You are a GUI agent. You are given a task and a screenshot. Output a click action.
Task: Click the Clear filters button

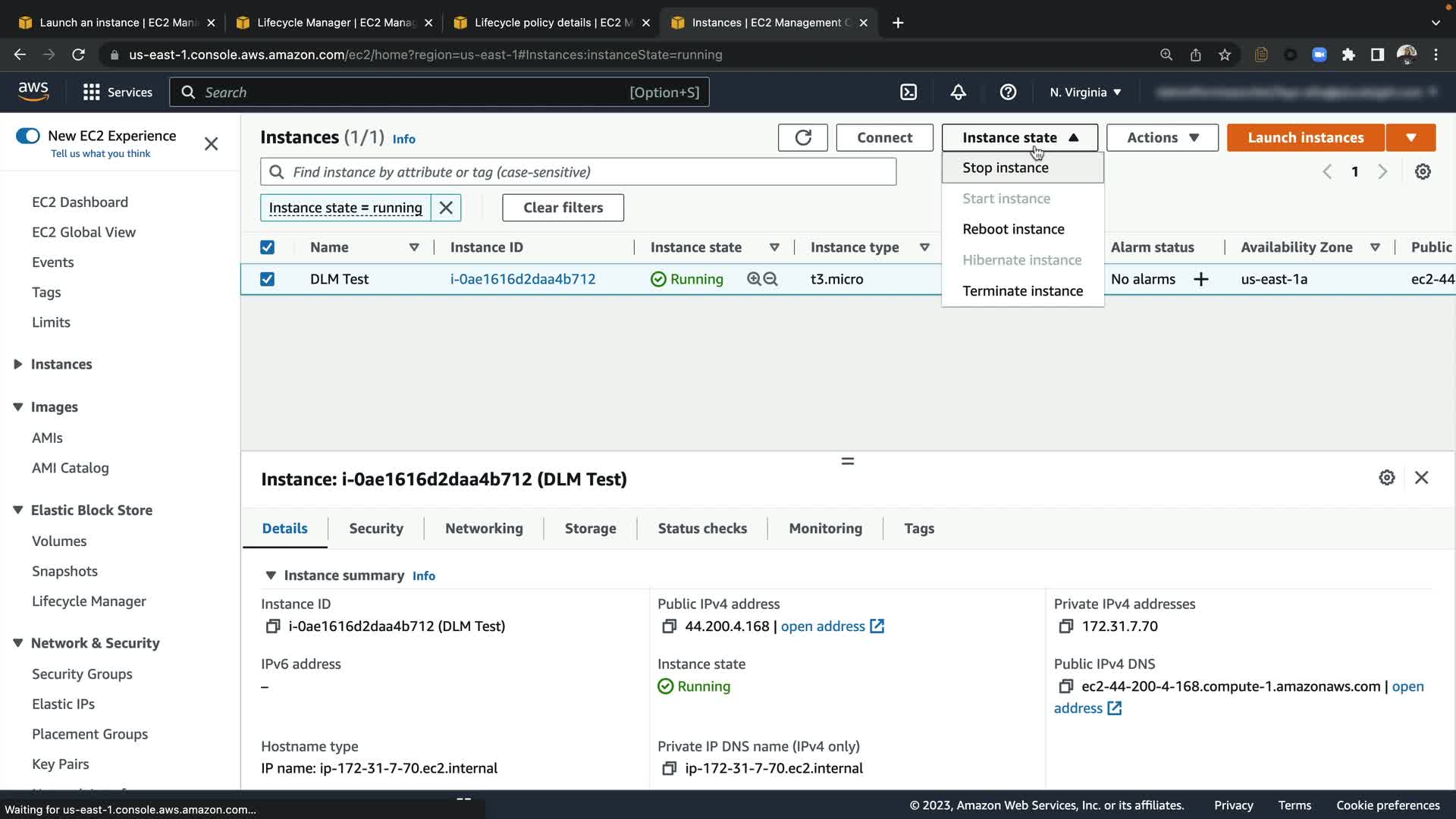click(x=563, y=208)
